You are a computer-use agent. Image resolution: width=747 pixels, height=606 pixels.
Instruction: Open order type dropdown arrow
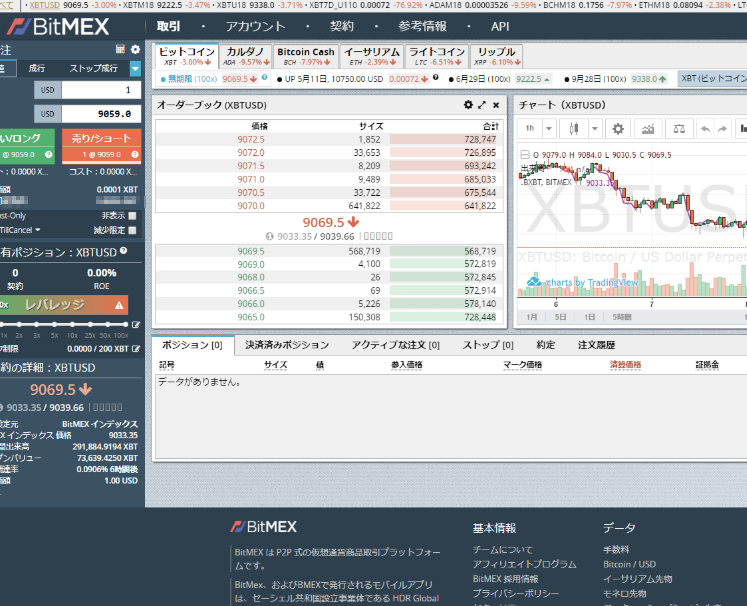pyautogui.click(x=135, y=69)
